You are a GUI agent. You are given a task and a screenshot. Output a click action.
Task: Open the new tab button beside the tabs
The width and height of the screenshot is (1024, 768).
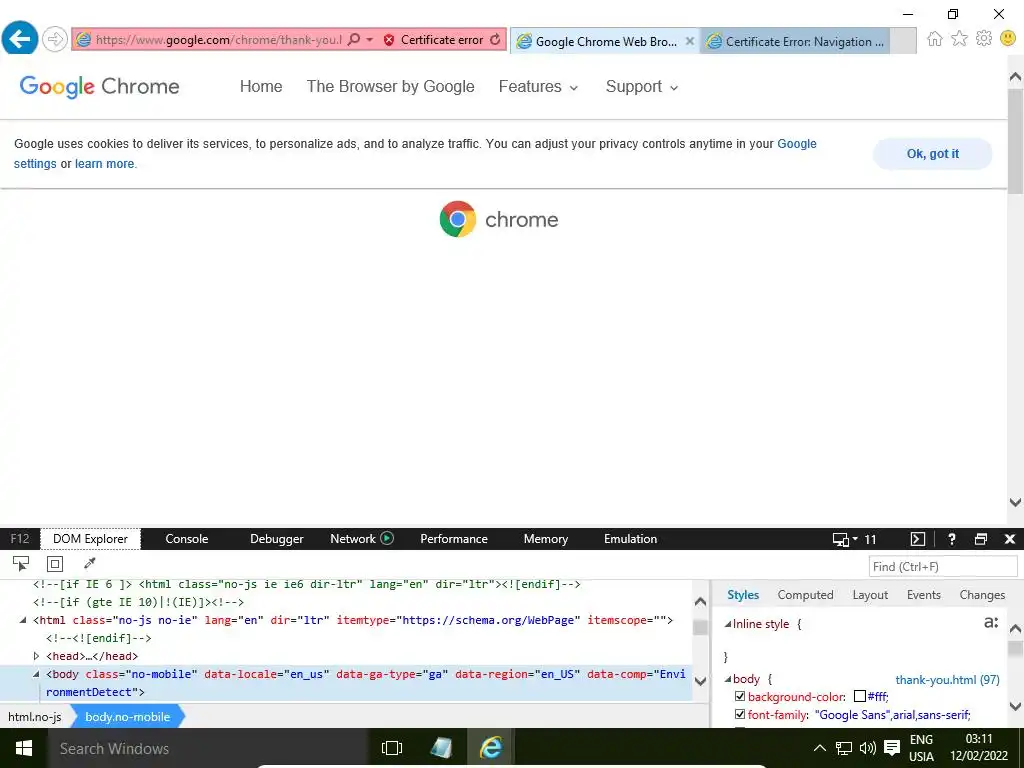click(x=903, y=41)
